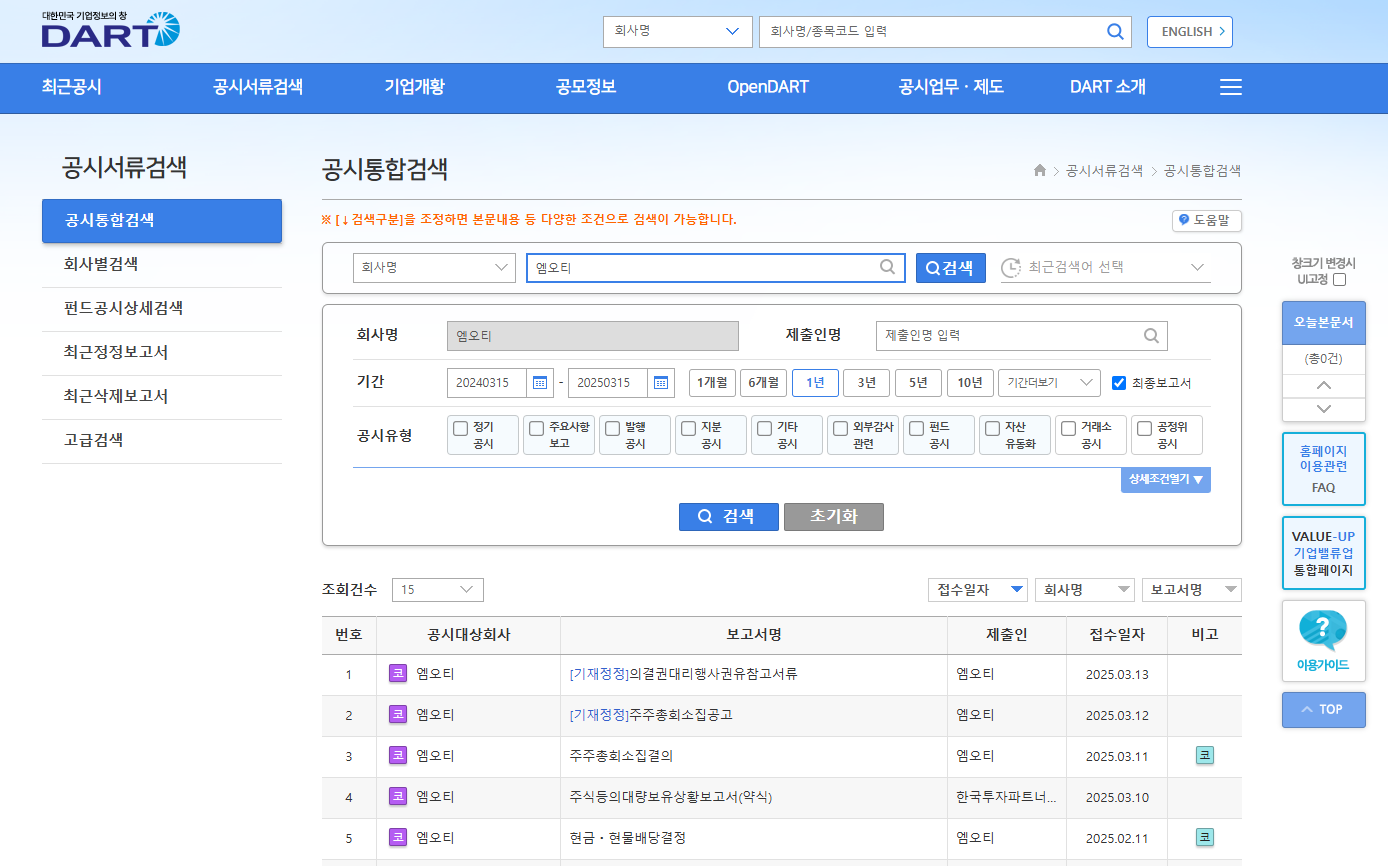Screen dimensions: 1388x866
Task: Open the end date calendar icon
Action: coord(661,383)
